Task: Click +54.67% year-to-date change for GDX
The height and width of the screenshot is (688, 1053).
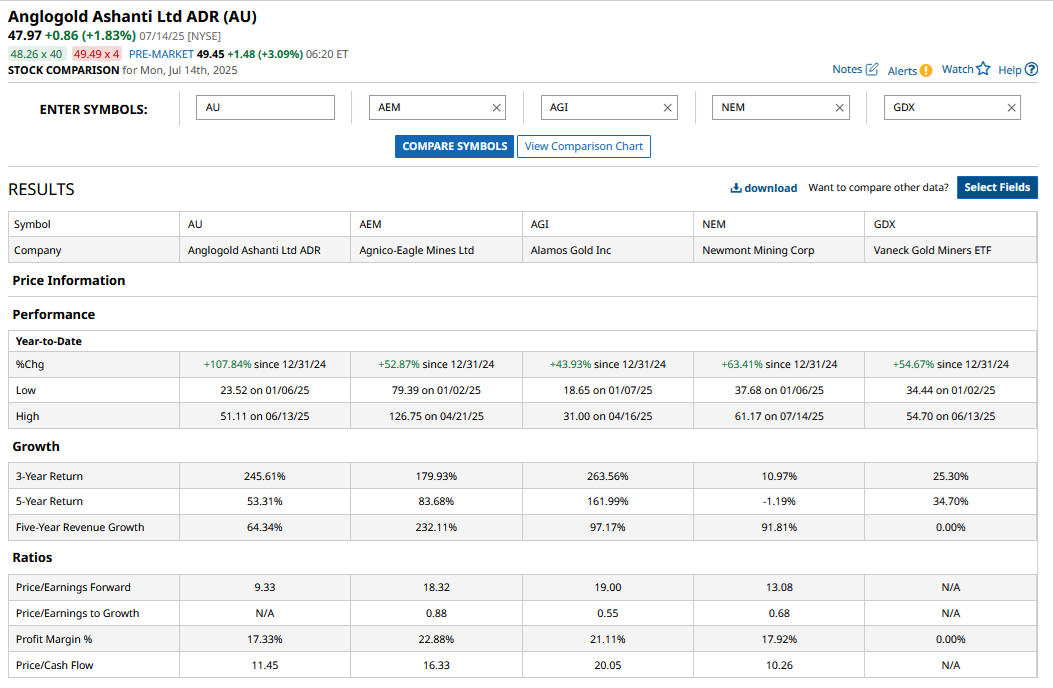Action: pyautogui.click(x=913, y=364)
